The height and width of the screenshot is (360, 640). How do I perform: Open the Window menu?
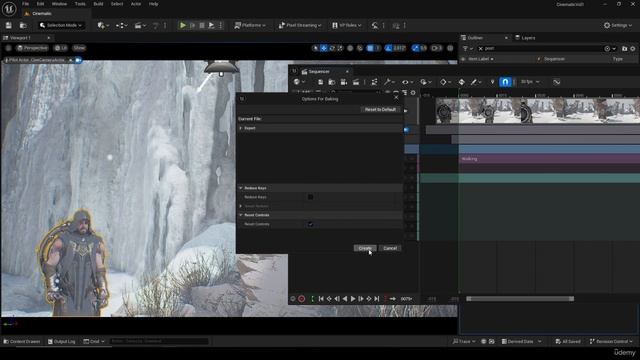pos(59,4)
